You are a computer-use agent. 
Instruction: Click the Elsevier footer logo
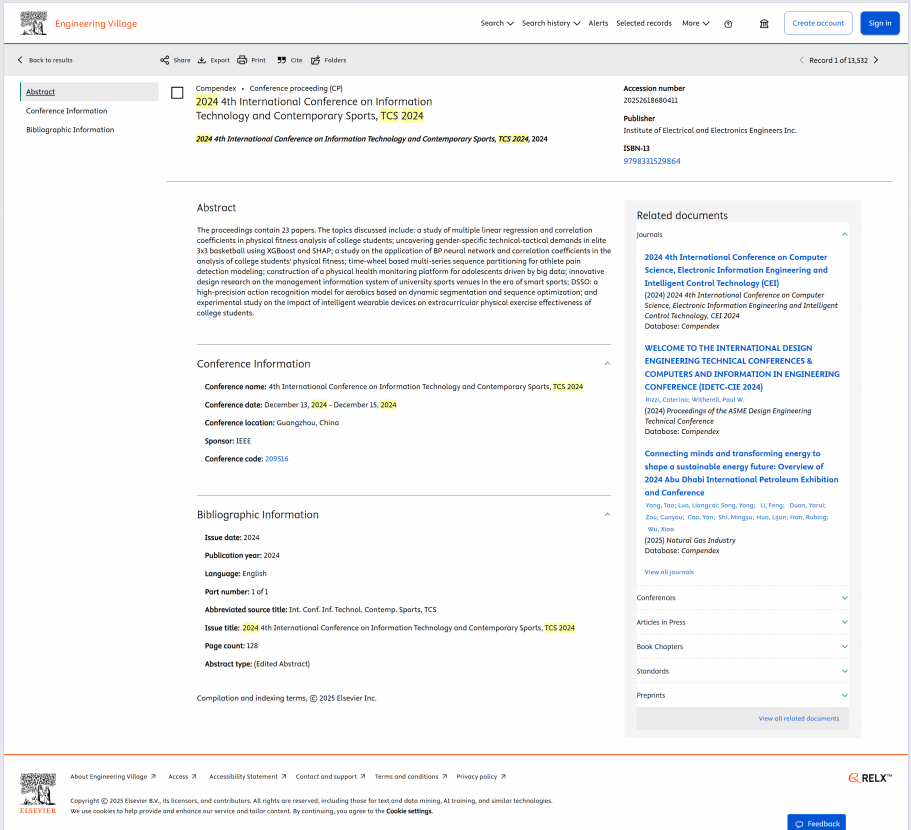[38, 793]
